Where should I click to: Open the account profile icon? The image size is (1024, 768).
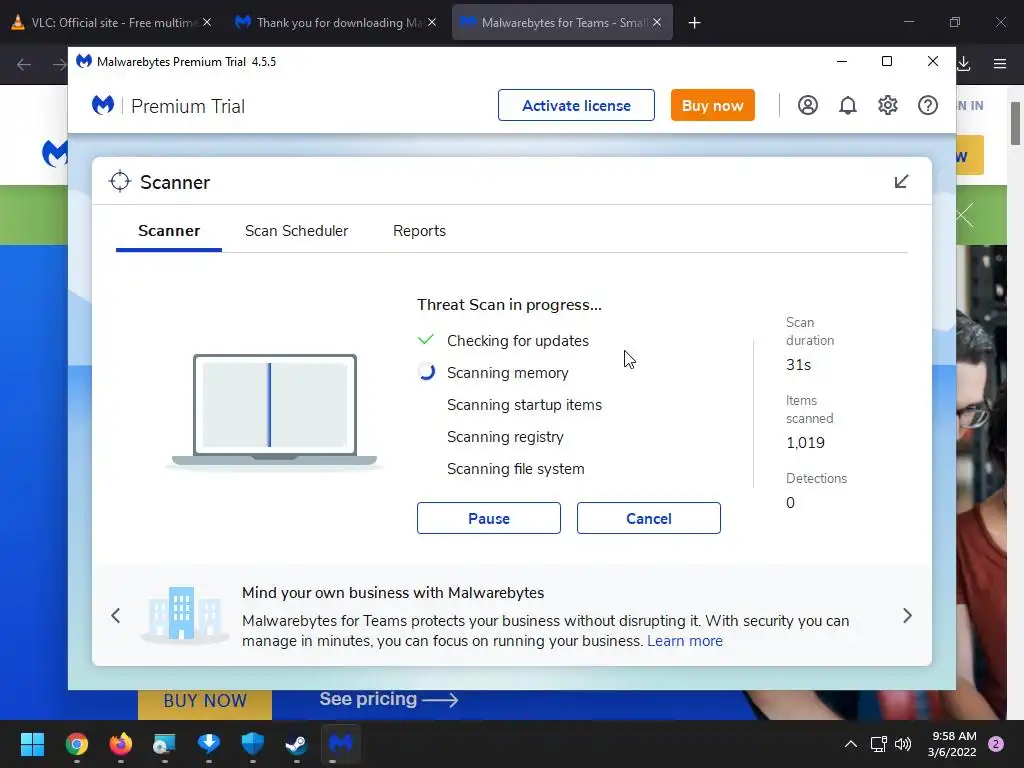coord(807,105)
